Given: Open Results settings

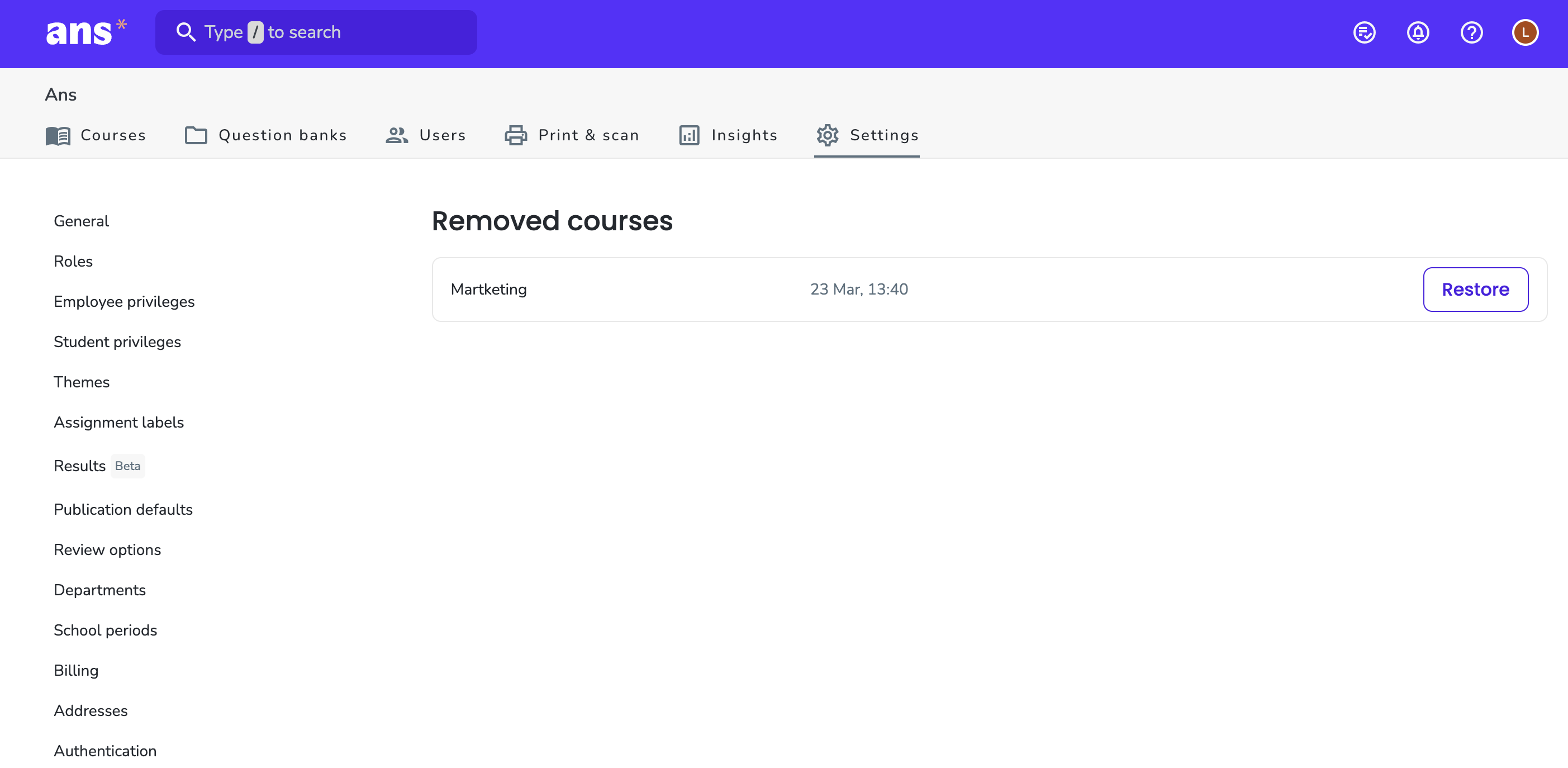Looking at the screenshot, I should tap(80, 466).
